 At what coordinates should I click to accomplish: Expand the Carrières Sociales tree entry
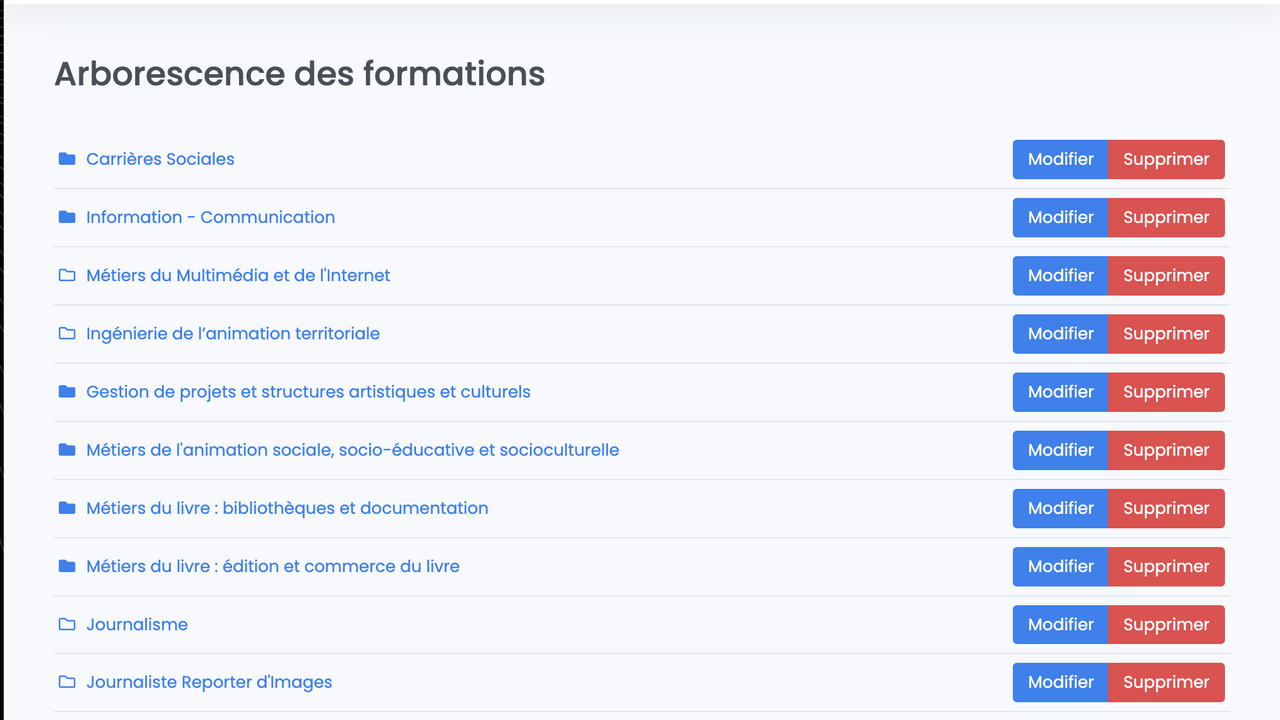point(160,159)
